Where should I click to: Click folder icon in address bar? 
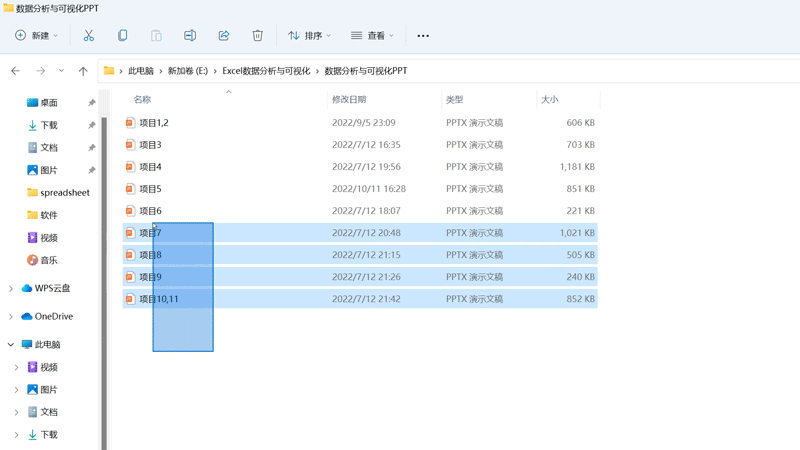click(109, 71)
